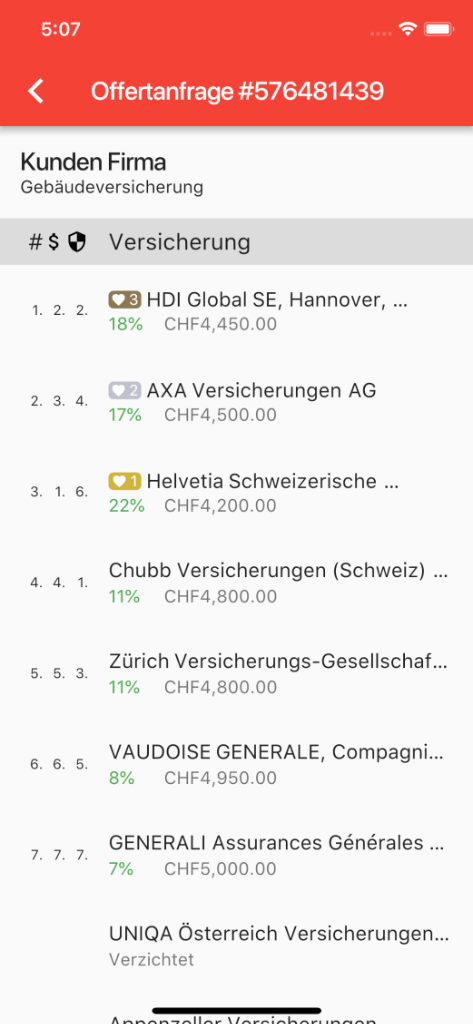Tap Offertanfrage #576481439 header title
Viewport: 473px width, 1024px height.
tap(237, 91)
